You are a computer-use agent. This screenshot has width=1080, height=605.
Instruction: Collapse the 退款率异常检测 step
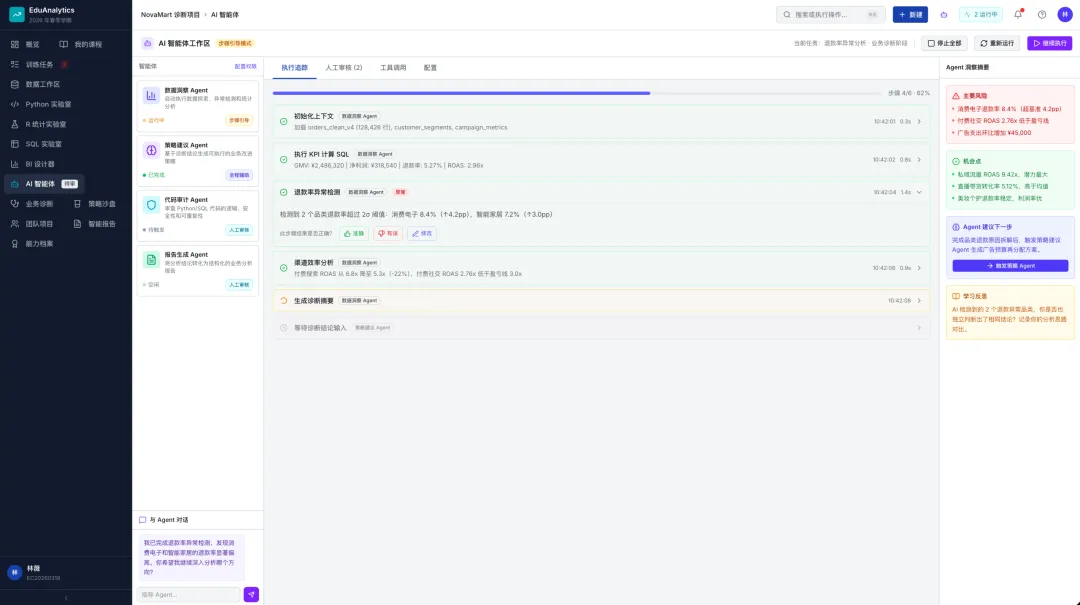coord(919,192)
